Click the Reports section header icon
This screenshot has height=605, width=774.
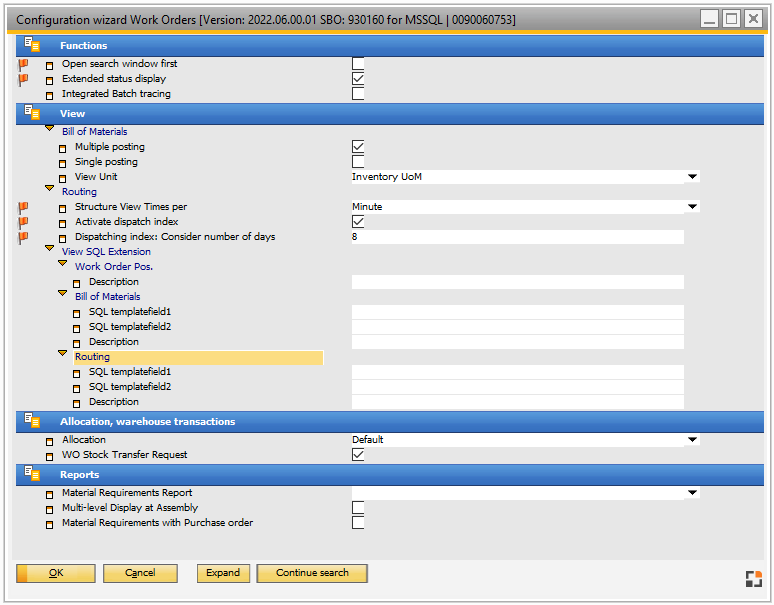tap(32, 475)
